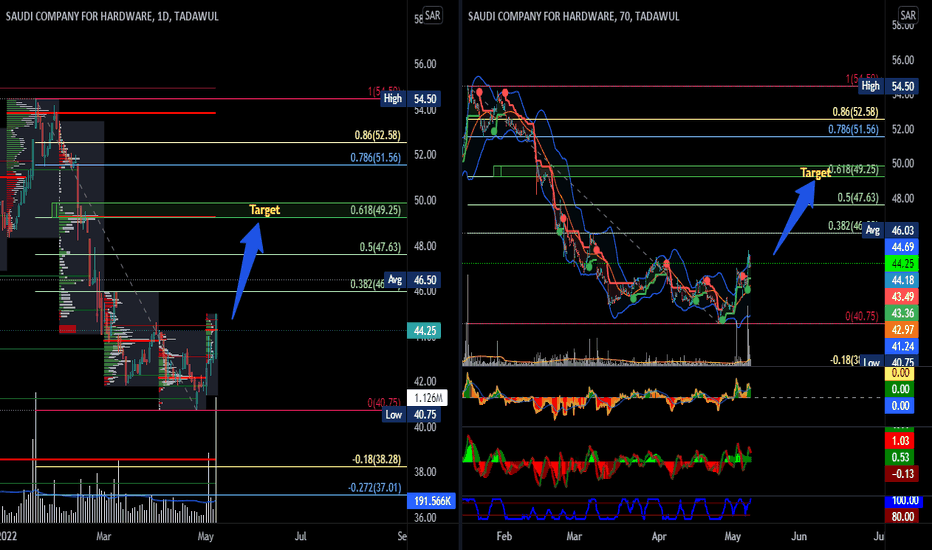Click the Target text on the 1D chart
Viewport: 932px width, 550px height.
(x=265, y=210)
